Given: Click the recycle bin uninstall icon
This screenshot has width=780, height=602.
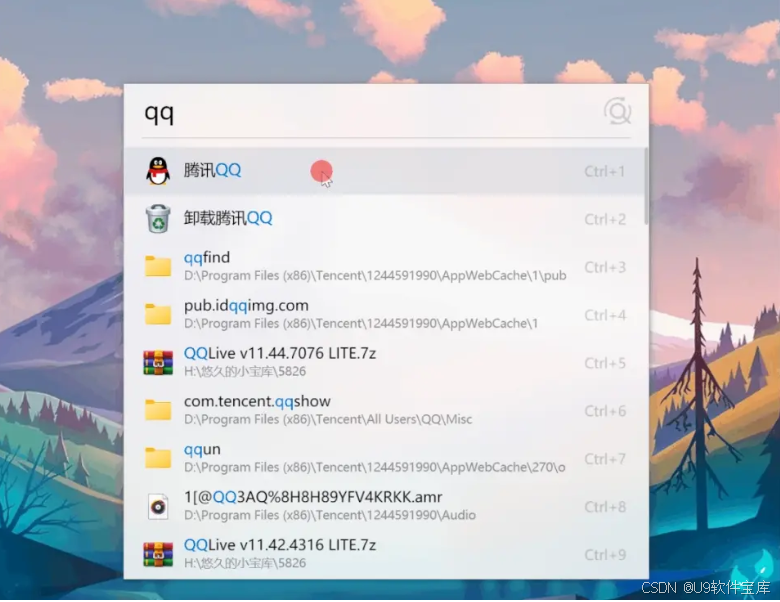Looking at the screenshot, I should click(158, 218).
